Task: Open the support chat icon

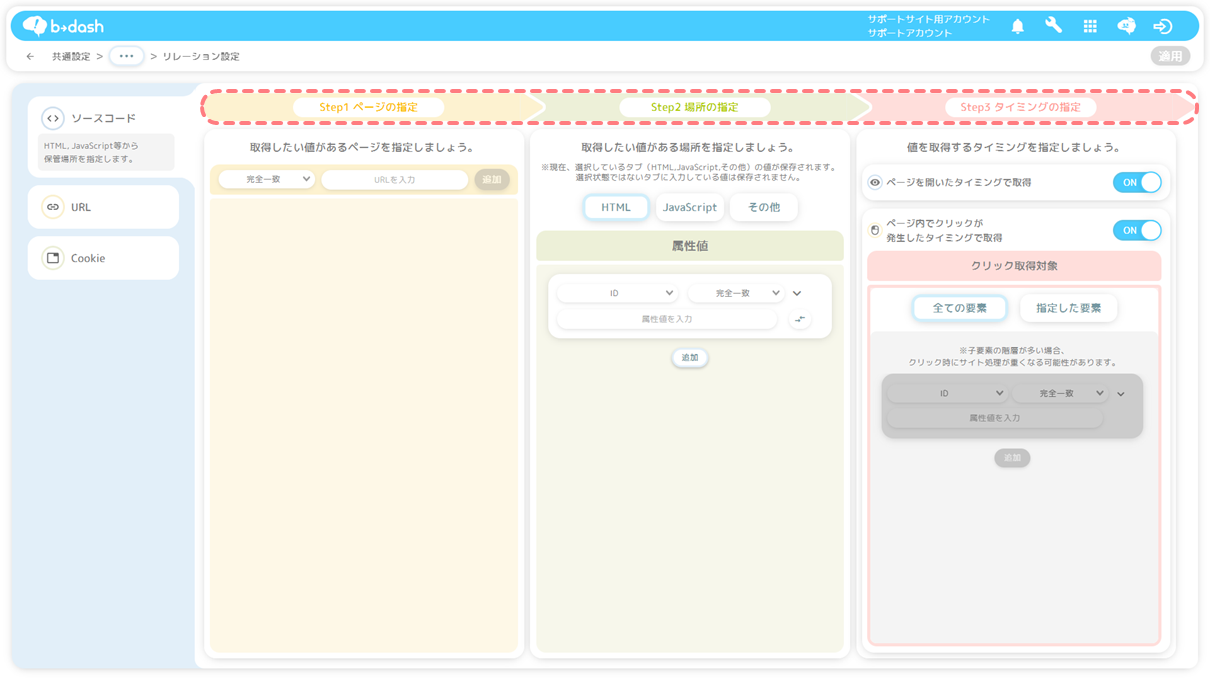Action: tap(1126, 27)
